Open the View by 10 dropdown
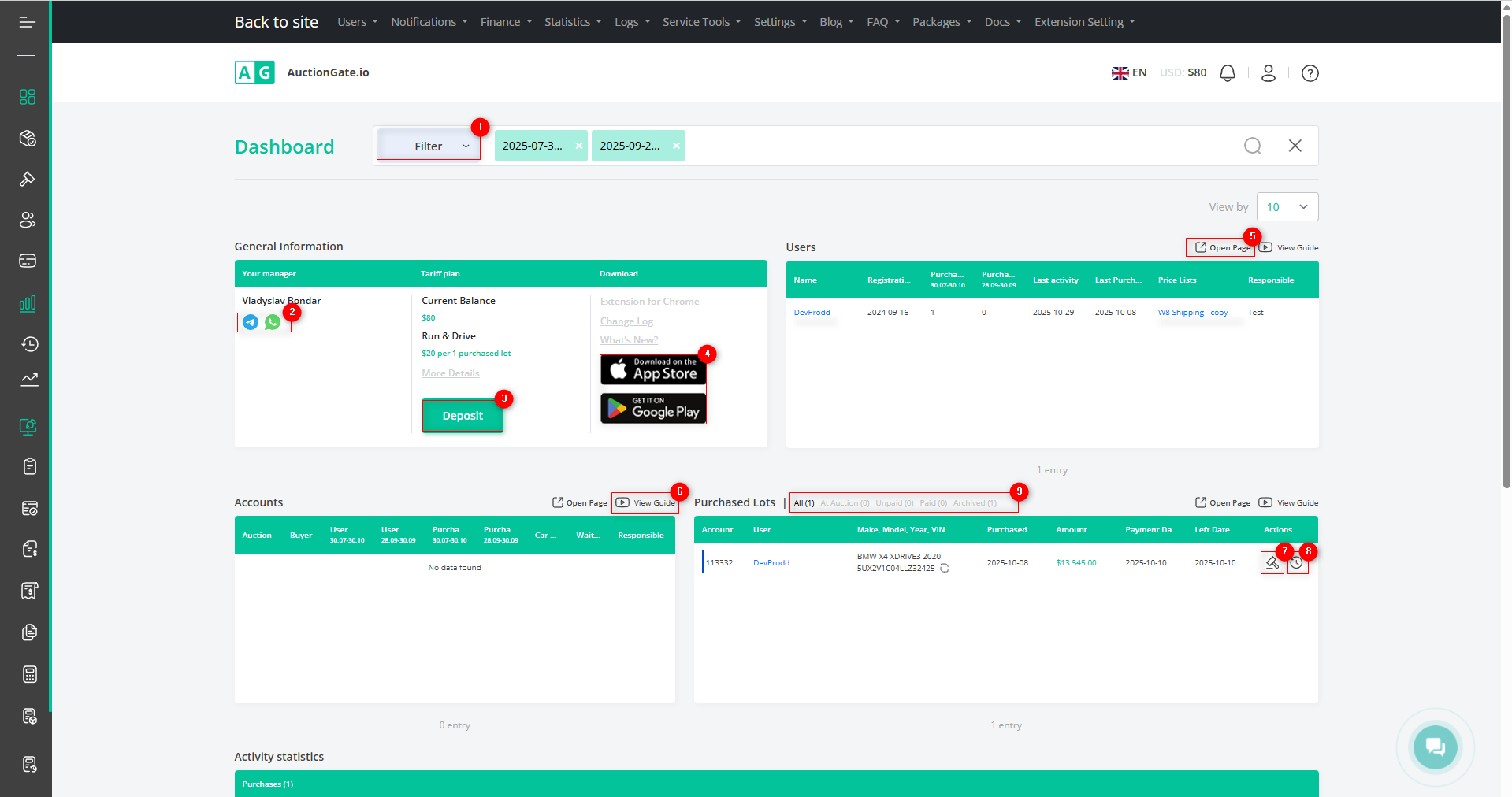1512x797 pixels. (1287, 207)
